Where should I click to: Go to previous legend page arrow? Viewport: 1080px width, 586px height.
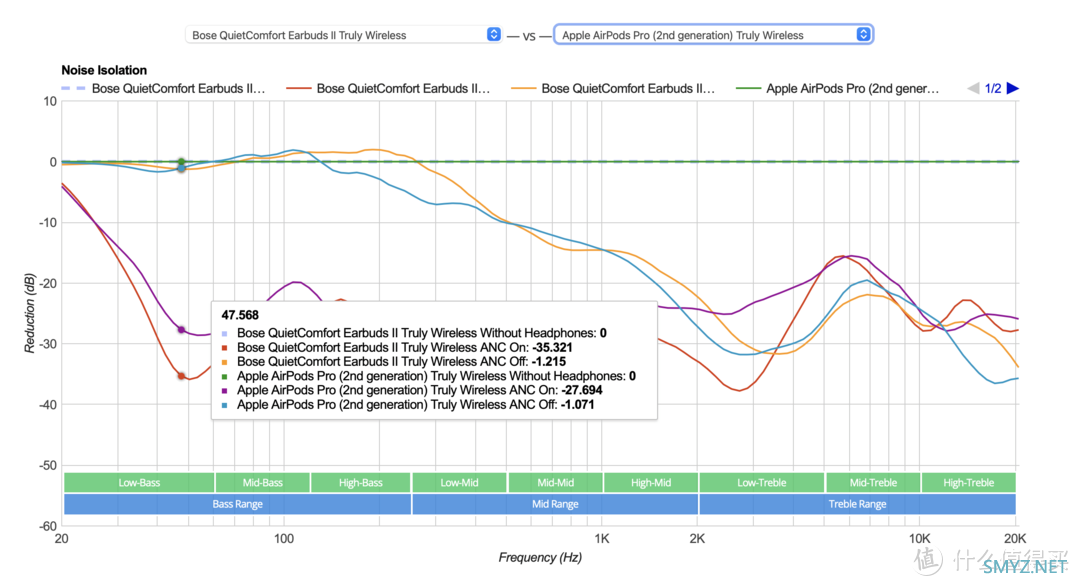pyautogui.click(x=973, y=88)
